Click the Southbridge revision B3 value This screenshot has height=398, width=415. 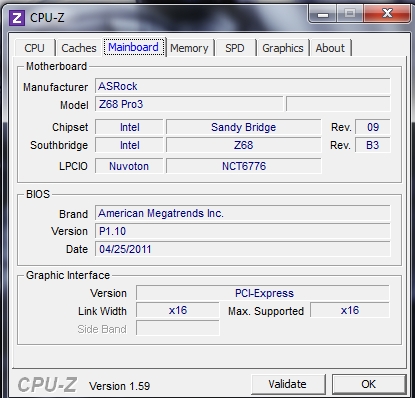pos(373,145)
